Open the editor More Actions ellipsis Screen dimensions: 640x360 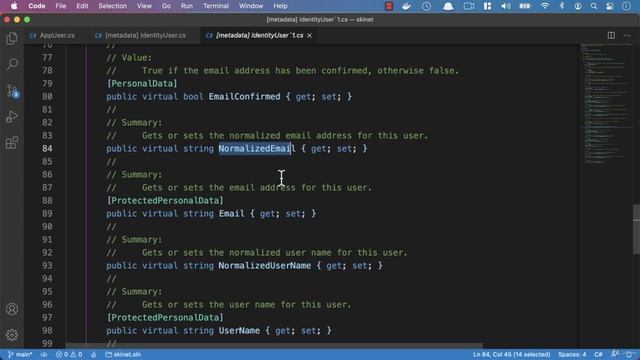[x=627, y=36]
